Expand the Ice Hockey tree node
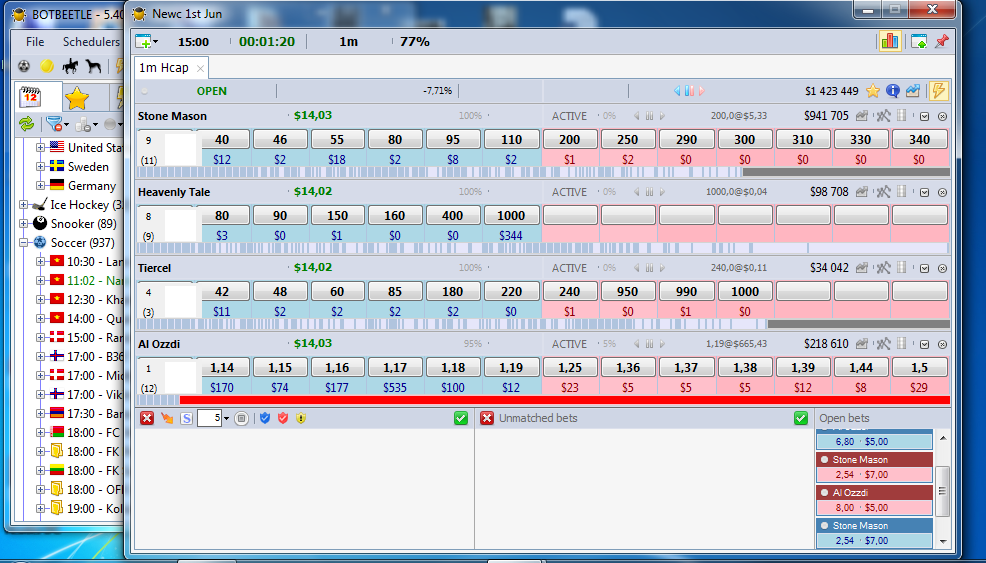 pyautogui.click(x=23, y=204)
